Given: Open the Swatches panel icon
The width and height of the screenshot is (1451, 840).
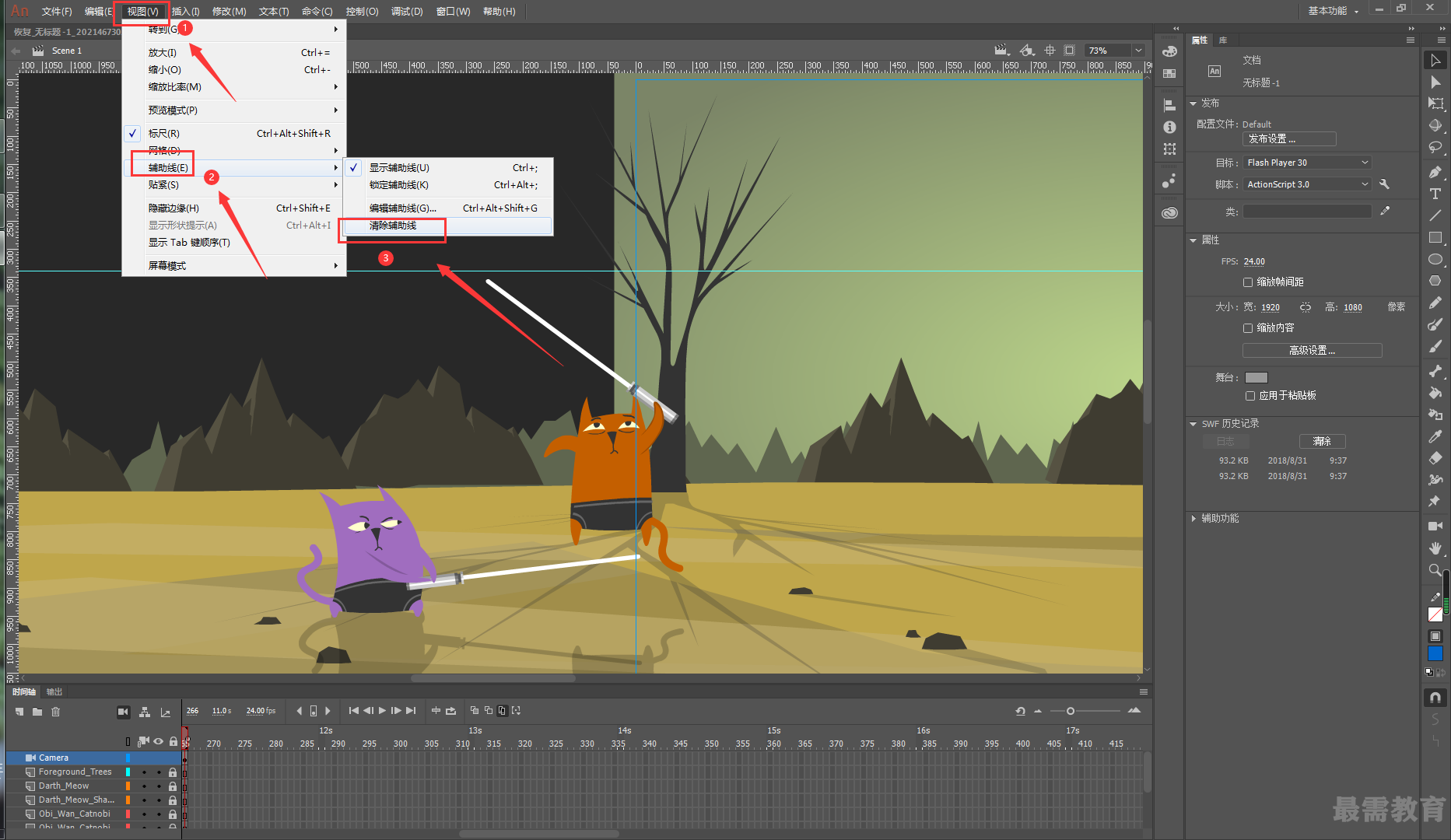Looking at the screenshot, I should tap(1169, 74).
